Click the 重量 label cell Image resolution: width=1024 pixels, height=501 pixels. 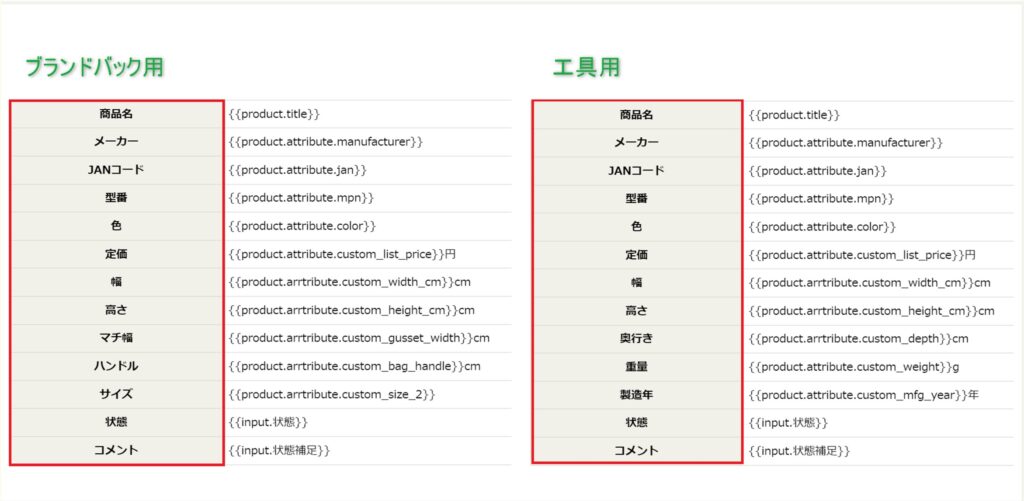(636, 367)
